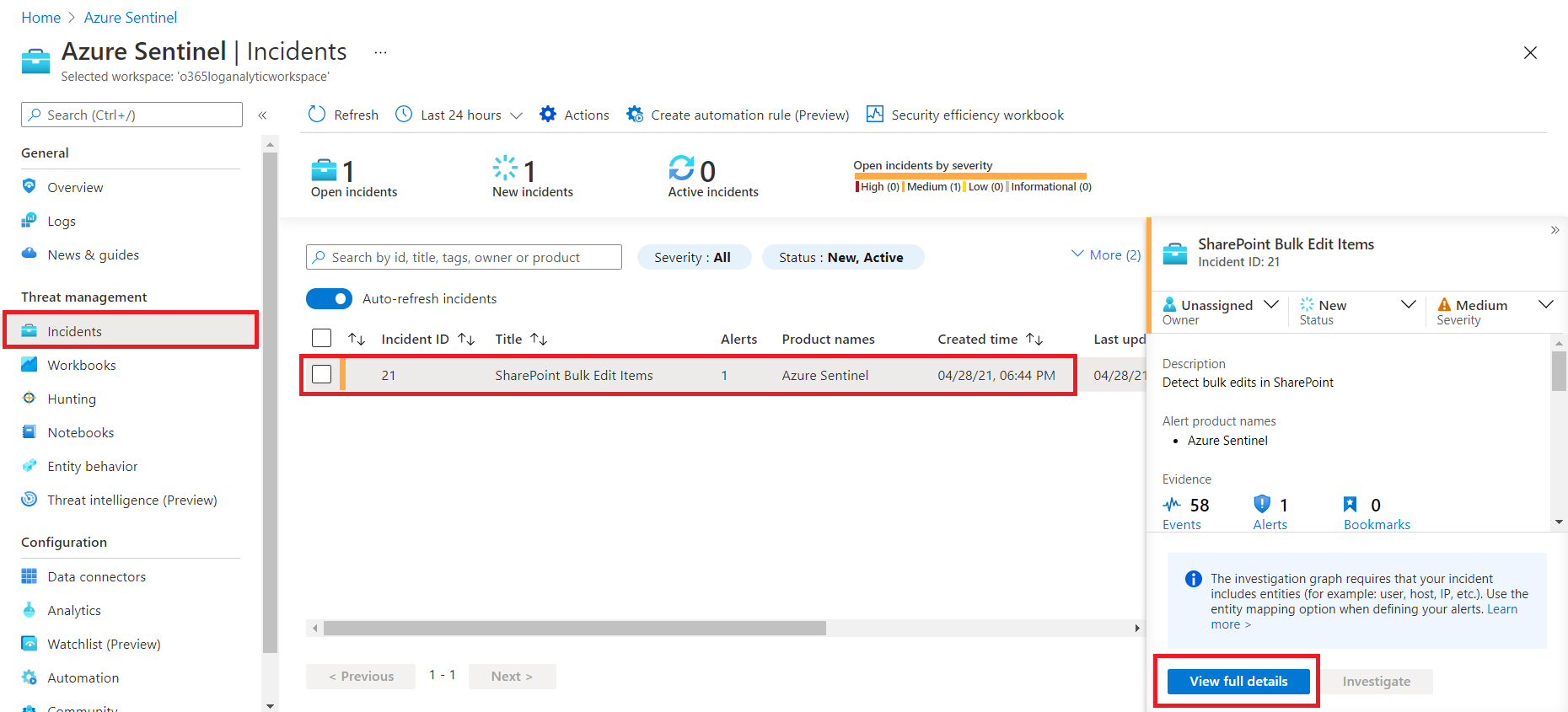Click the Events heartbeat icon in Evidence
The image size is (1568, 712).
[x=1172, y=505]
